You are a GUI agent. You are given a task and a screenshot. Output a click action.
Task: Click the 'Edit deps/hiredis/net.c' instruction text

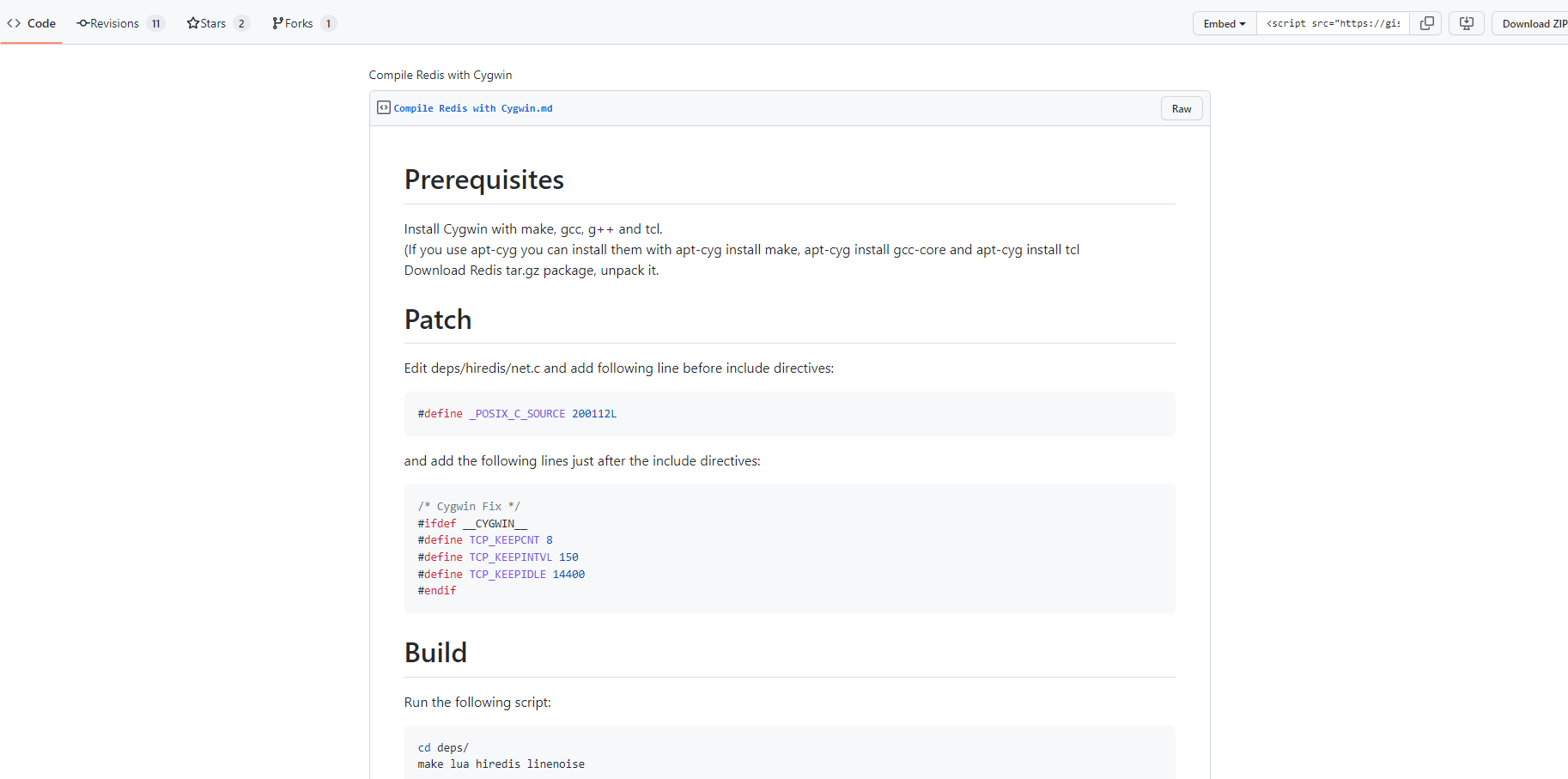pyautogui.click(x=619, y=368)
